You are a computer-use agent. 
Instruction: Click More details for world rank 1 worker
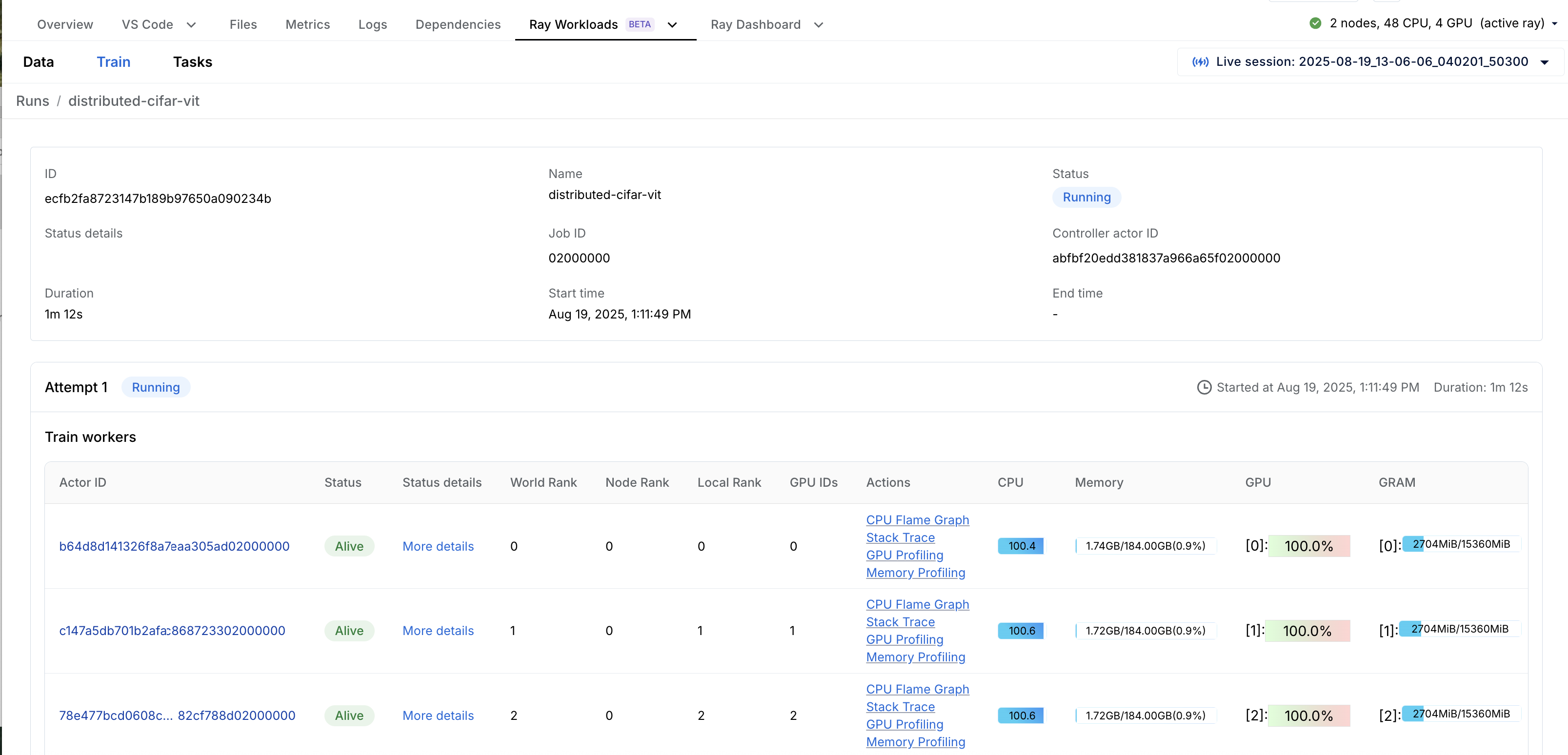[438, 631]
